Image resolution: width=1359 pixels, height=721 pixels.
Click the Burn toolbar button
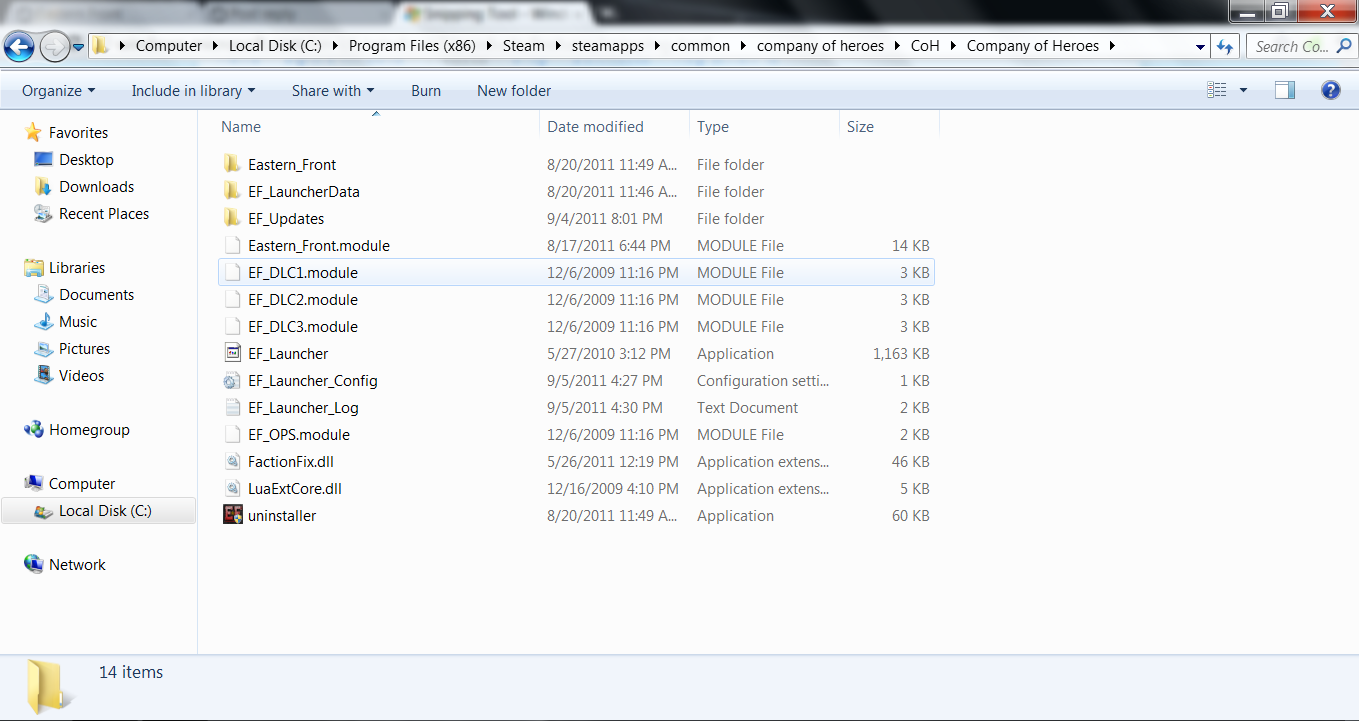pyautogui.click(x=426, y=90)
